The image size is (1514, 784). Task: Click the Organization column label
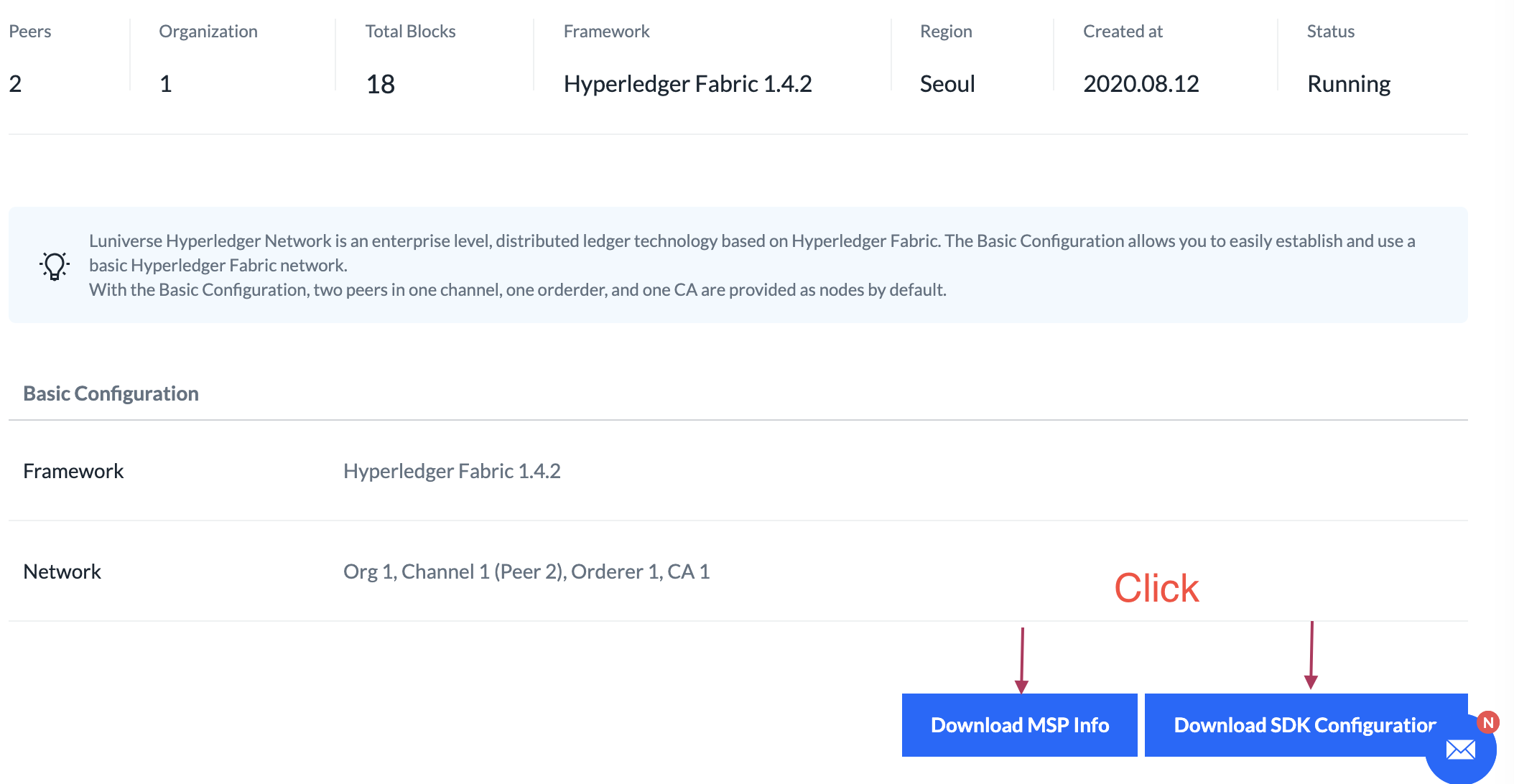point(208,32)
